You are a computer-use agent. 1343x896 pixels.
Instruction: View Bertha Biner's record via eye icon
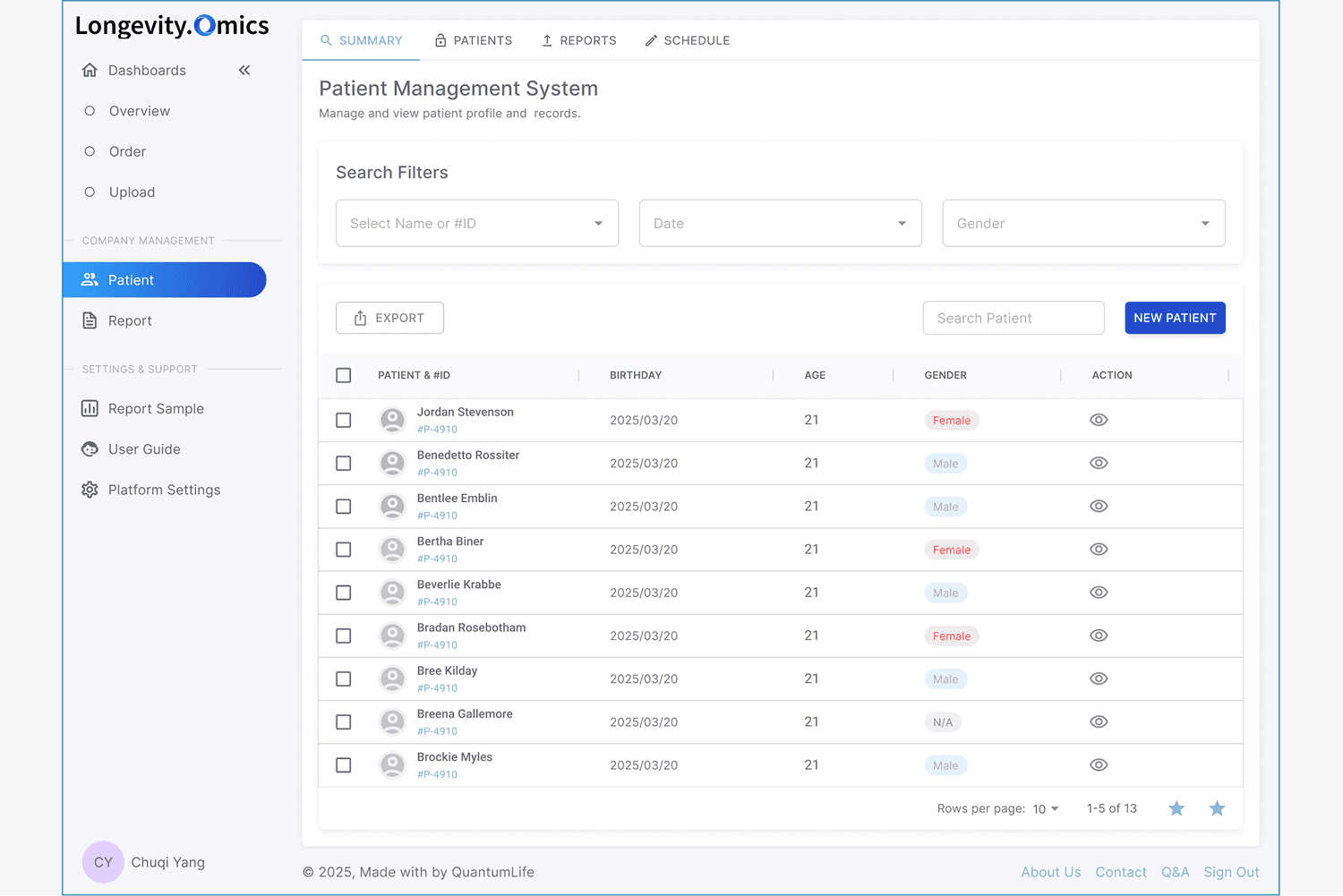[x=1099, y=549]
